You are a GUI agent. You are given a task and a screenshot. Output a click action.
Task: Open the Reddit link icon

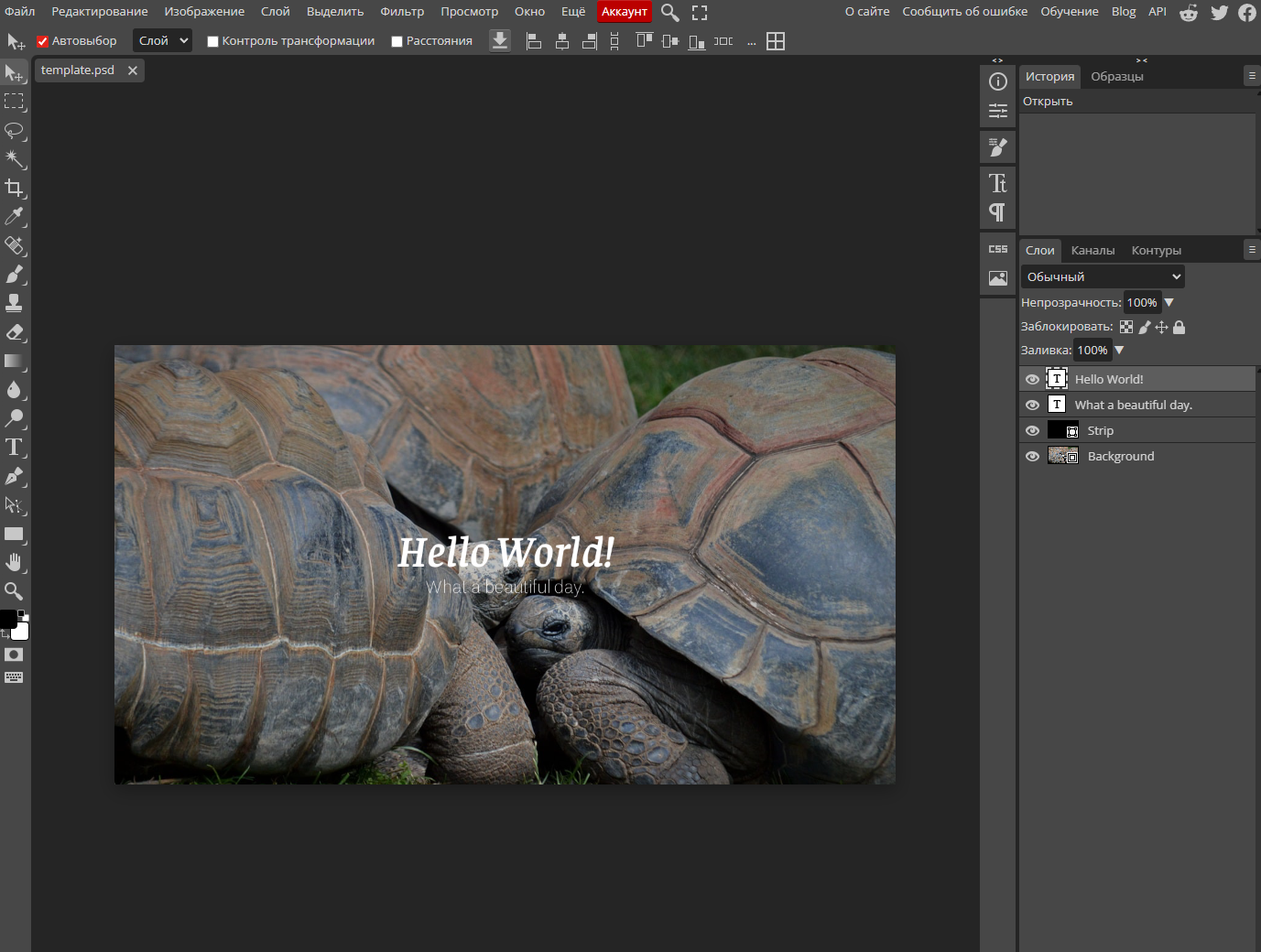(x=1189, y=12)
